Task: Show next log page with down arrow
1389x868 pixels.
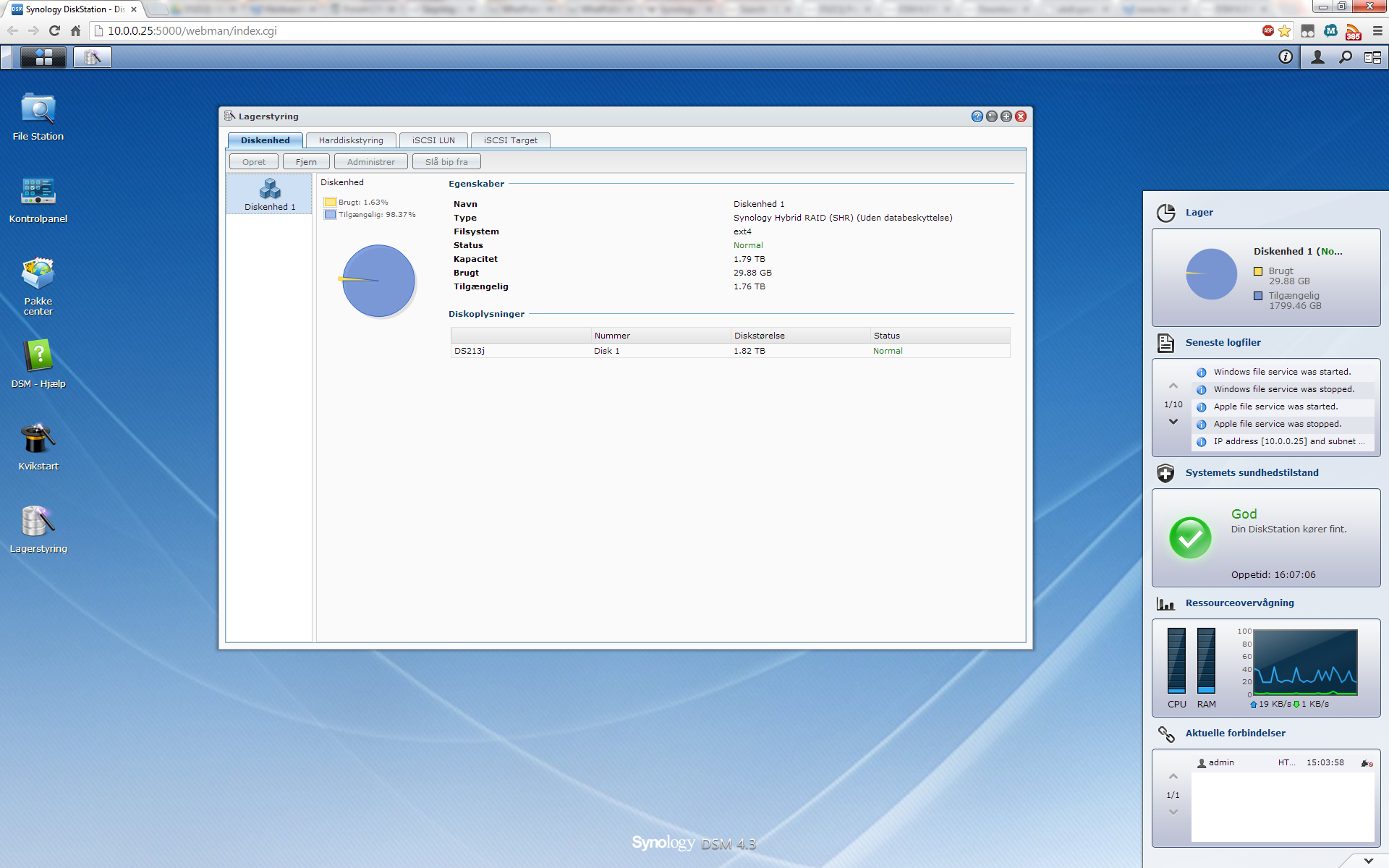Action: tap(1173, 422)
